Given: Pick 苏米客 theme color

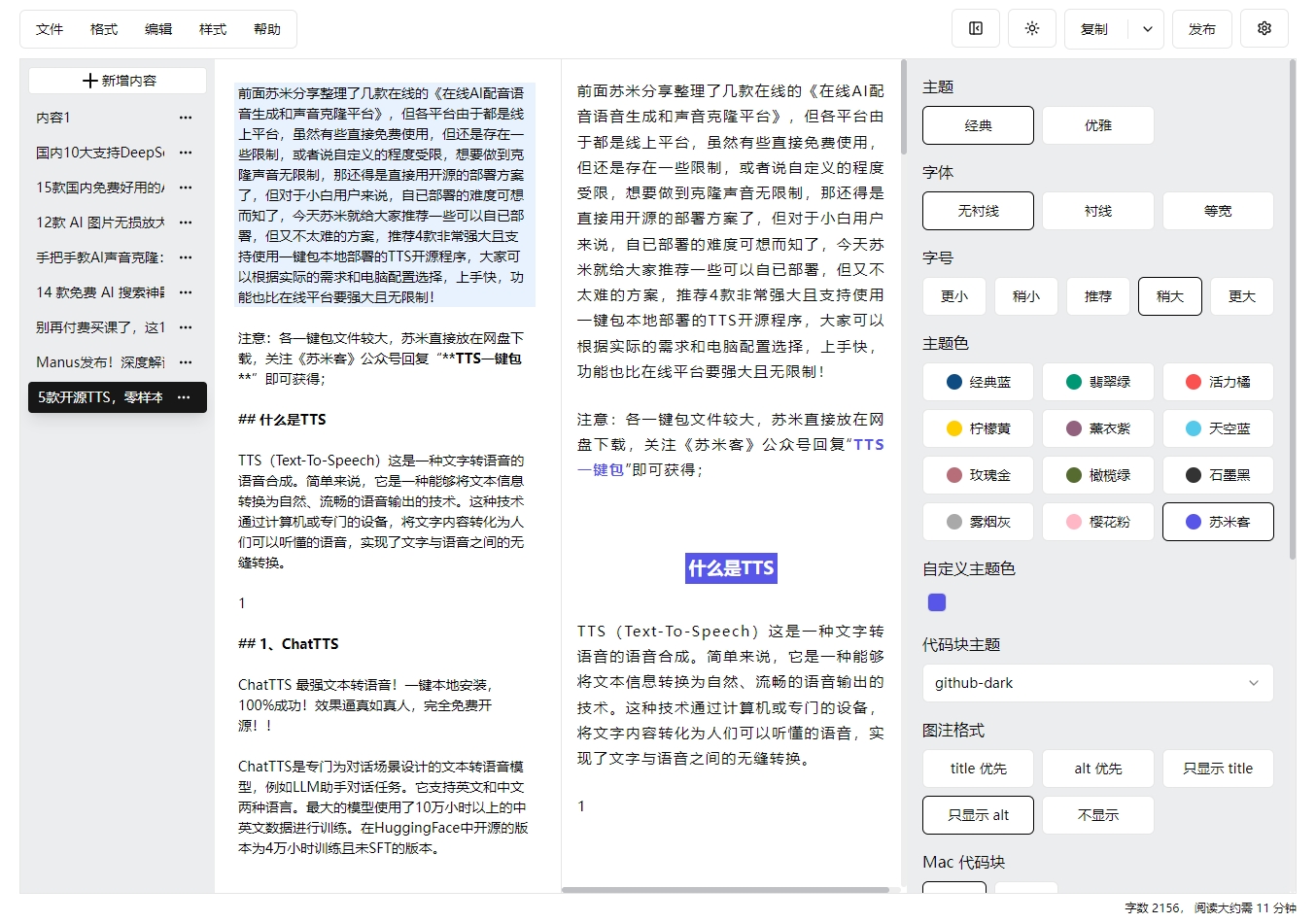Looking at the screenshot, I should (x=1218, y=522).
